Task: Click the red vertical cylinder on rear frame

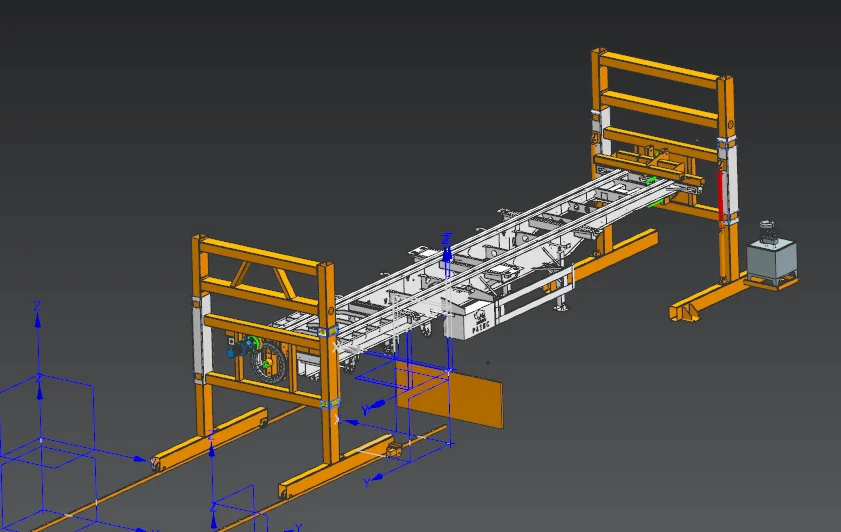Action: click(x=719, y=197)
